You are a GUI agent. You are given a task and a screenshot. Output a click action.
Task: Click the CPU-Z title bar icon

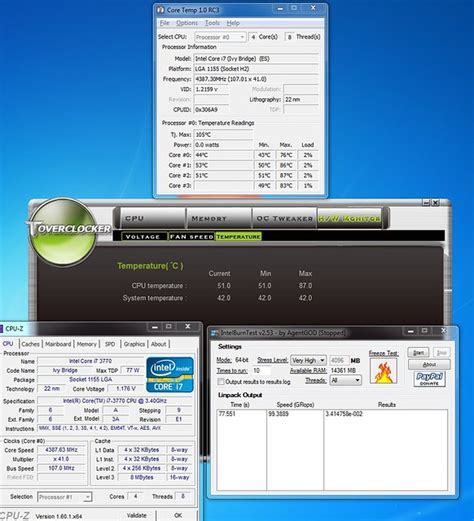(1, 329)
